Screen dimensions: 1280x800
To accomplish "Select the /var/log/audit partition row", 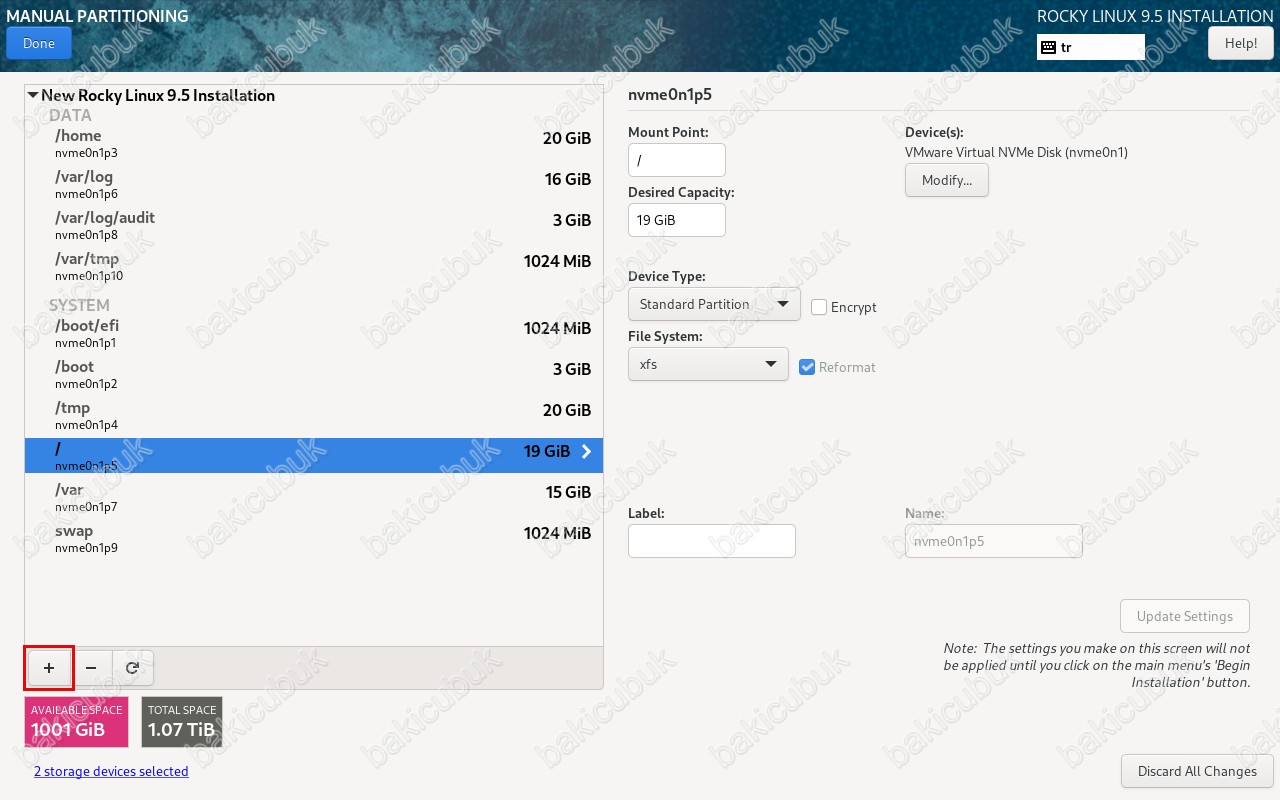I will (x=314, y=226).
